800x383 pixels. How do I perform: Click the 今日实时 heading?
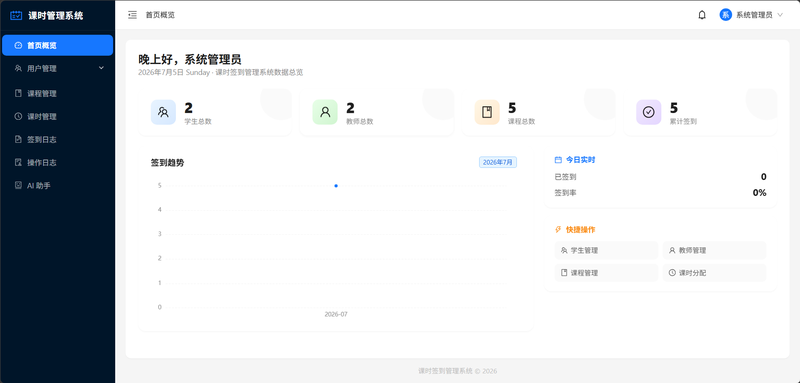pos(581,160)
